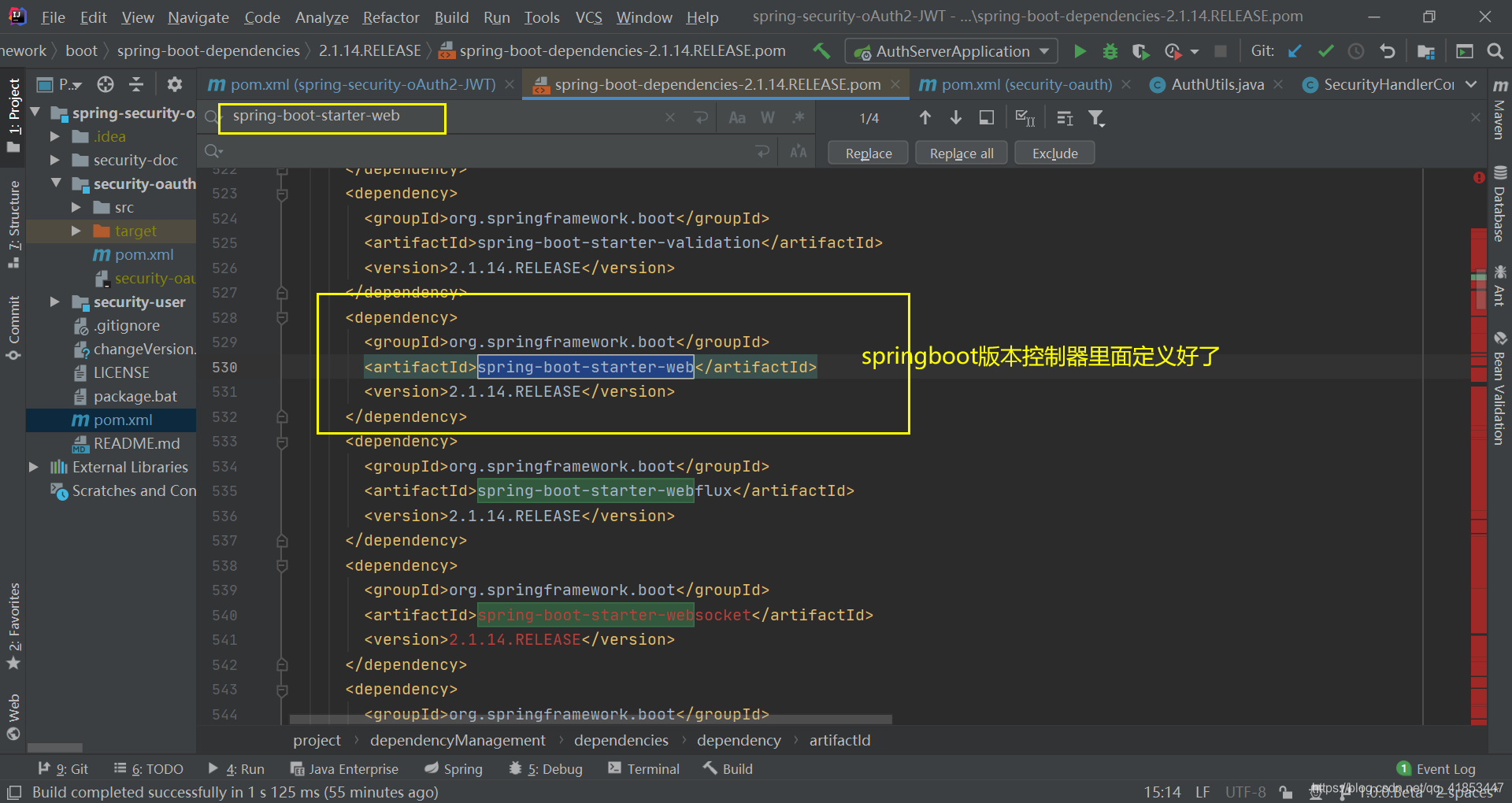1512x803 pixels.
Task: Open search results in Find window icon
Action: pyautogui.click(x=986, y=118)
